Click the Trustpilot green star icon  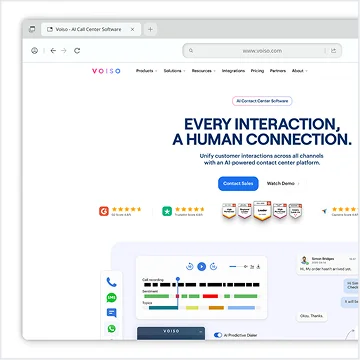pos(167,211)
